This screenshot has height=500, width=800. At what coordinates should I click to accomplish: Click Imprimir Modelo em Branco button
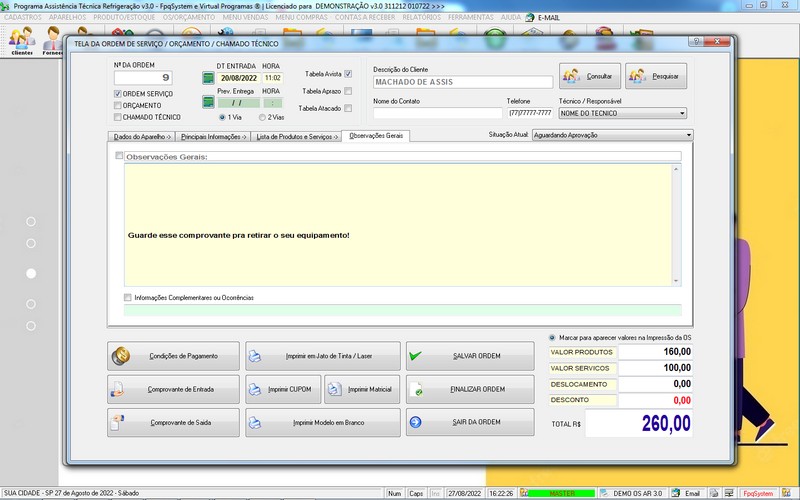pos(323,422)
